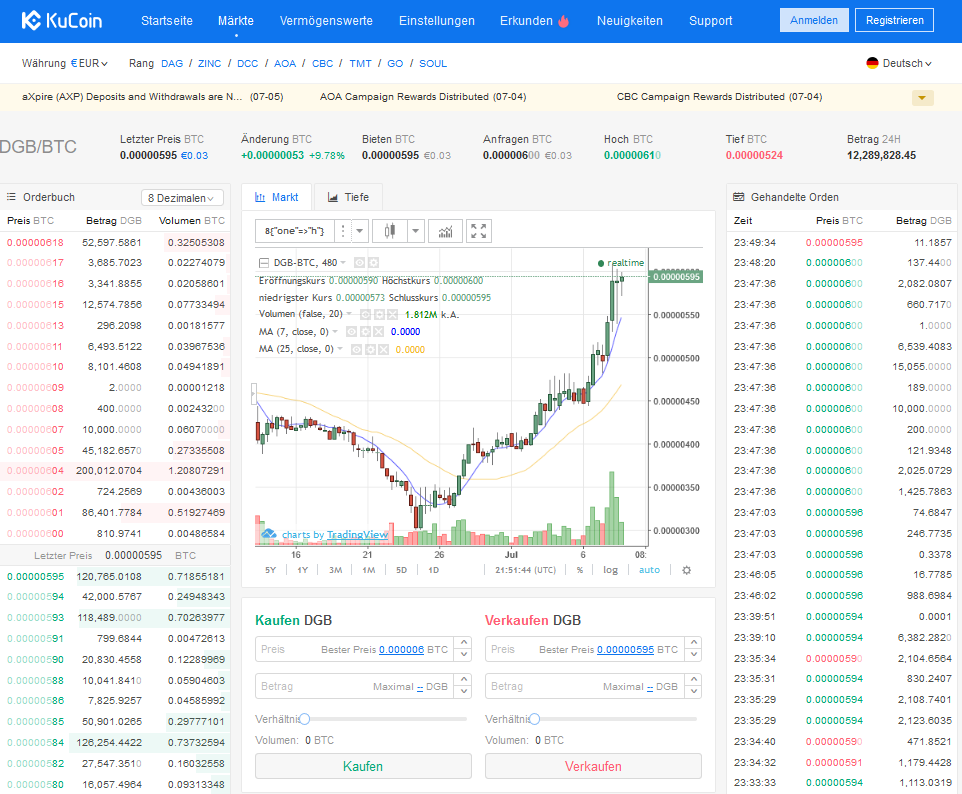Open Vermögenswerte in navigation
This screenshot has height=794, width=962.
point(326,21)
